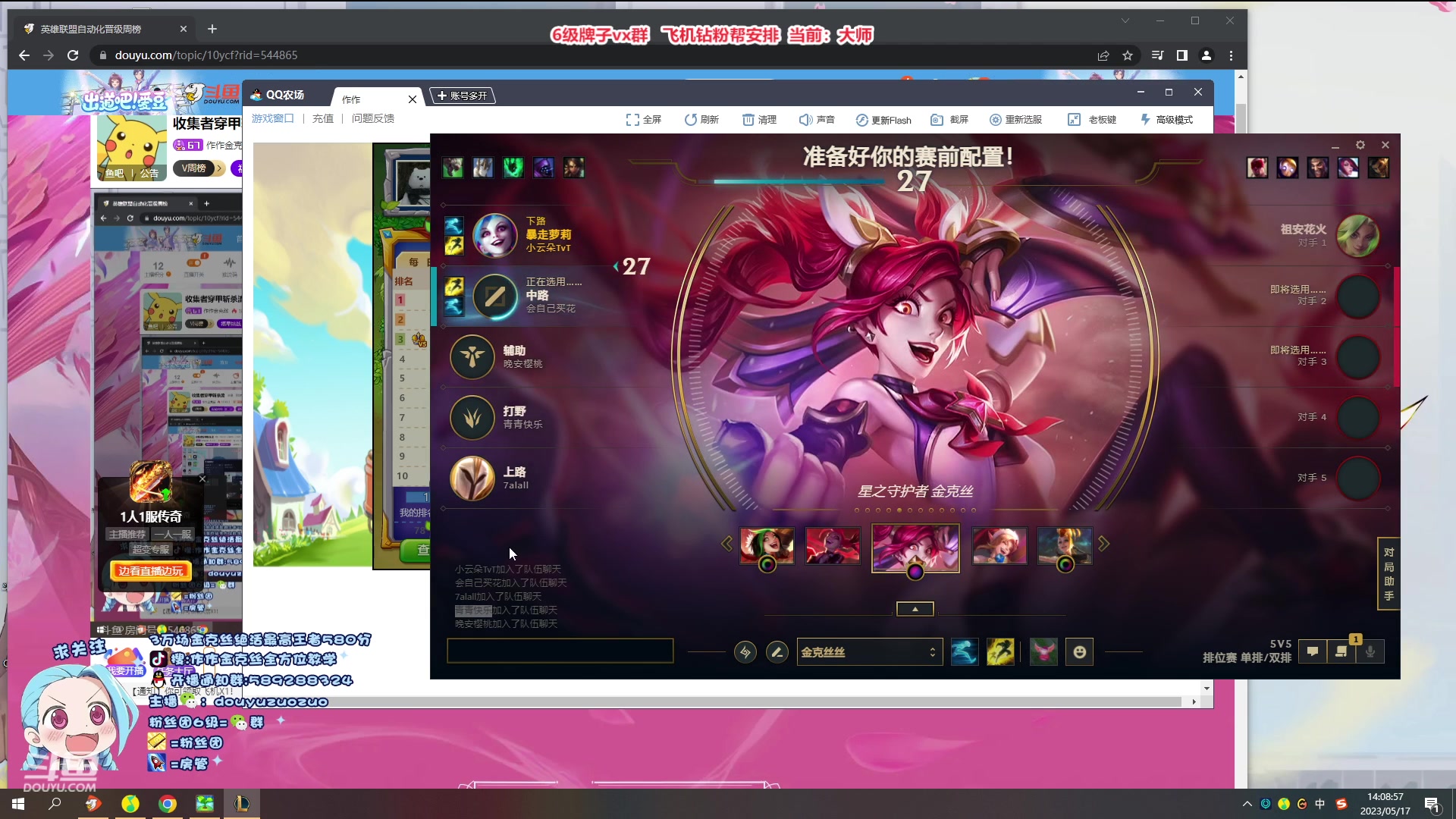This screenshot has width=1456, height=819.
Task: Show next skins with right arrow
Action: 1103,544
